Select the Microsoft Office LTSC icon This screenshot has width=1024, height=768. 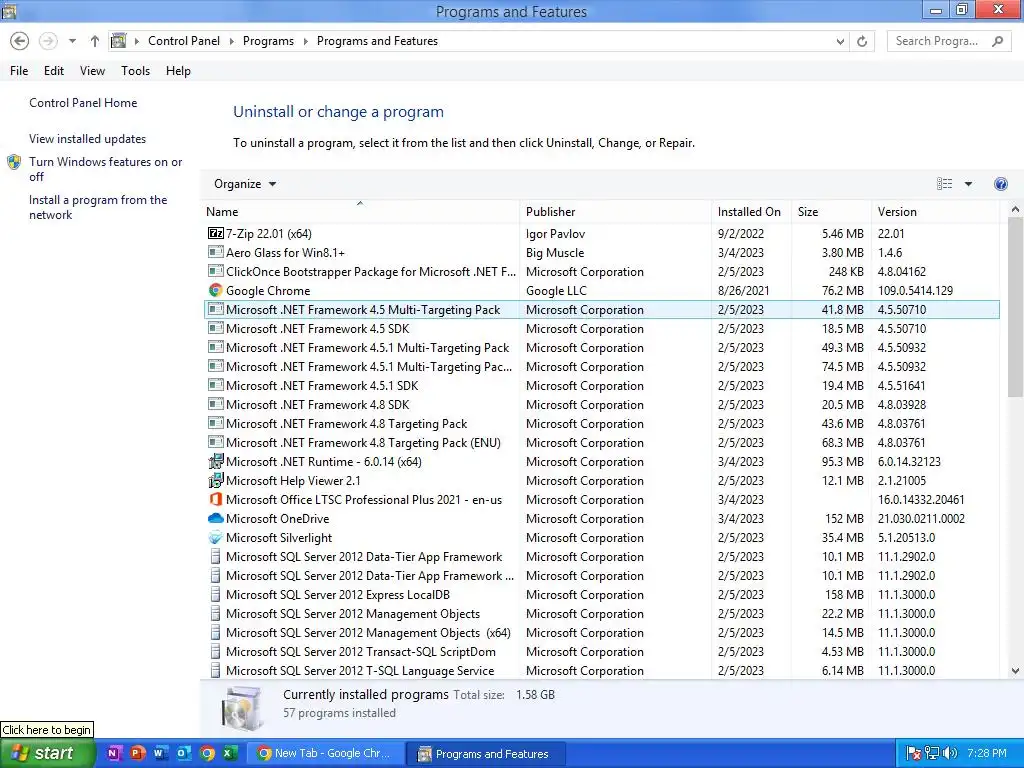click(x=216, y=499)
